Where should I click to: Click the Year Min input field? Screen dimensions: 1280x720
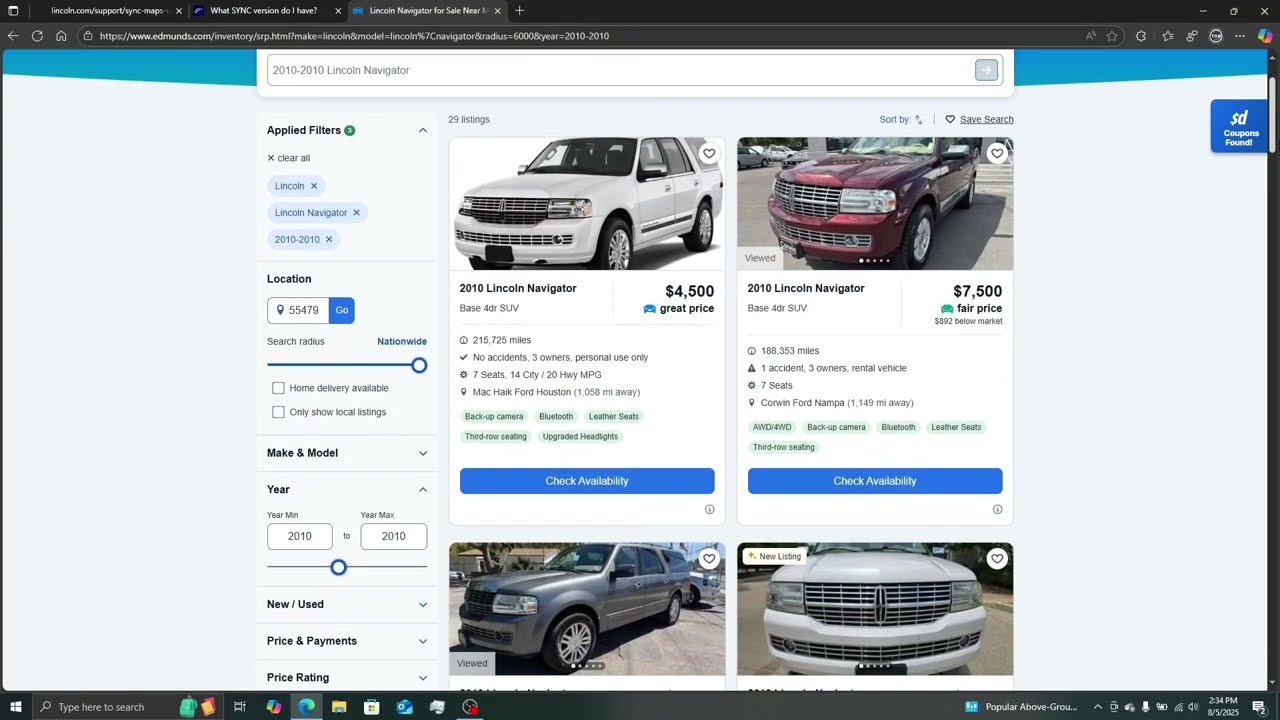[x=300, y=536]
